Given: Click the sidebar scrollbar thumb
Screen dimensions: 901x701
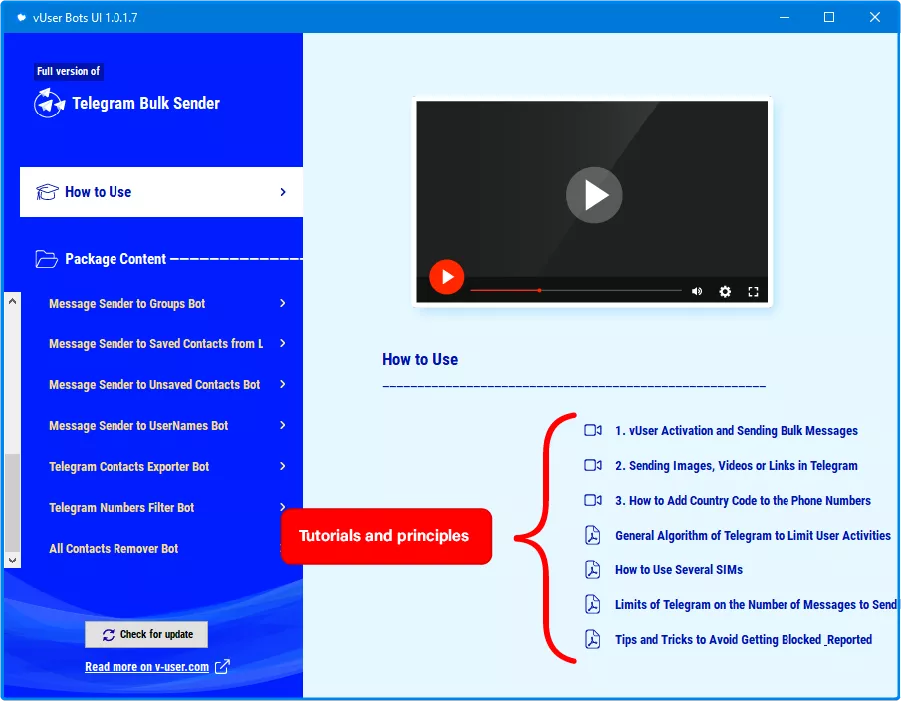Looking at the screenshot, I should pos(13,502).
